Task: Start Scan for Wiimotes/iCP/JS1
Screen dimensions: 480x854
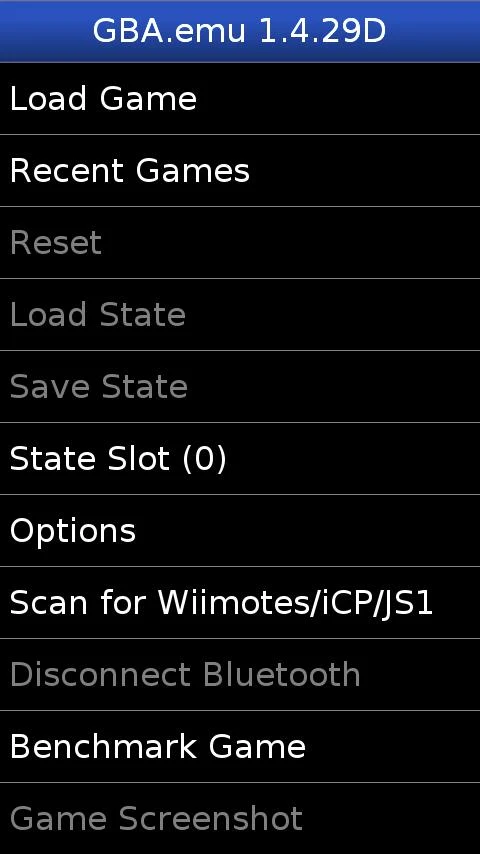Action: [x=240, y=602]
